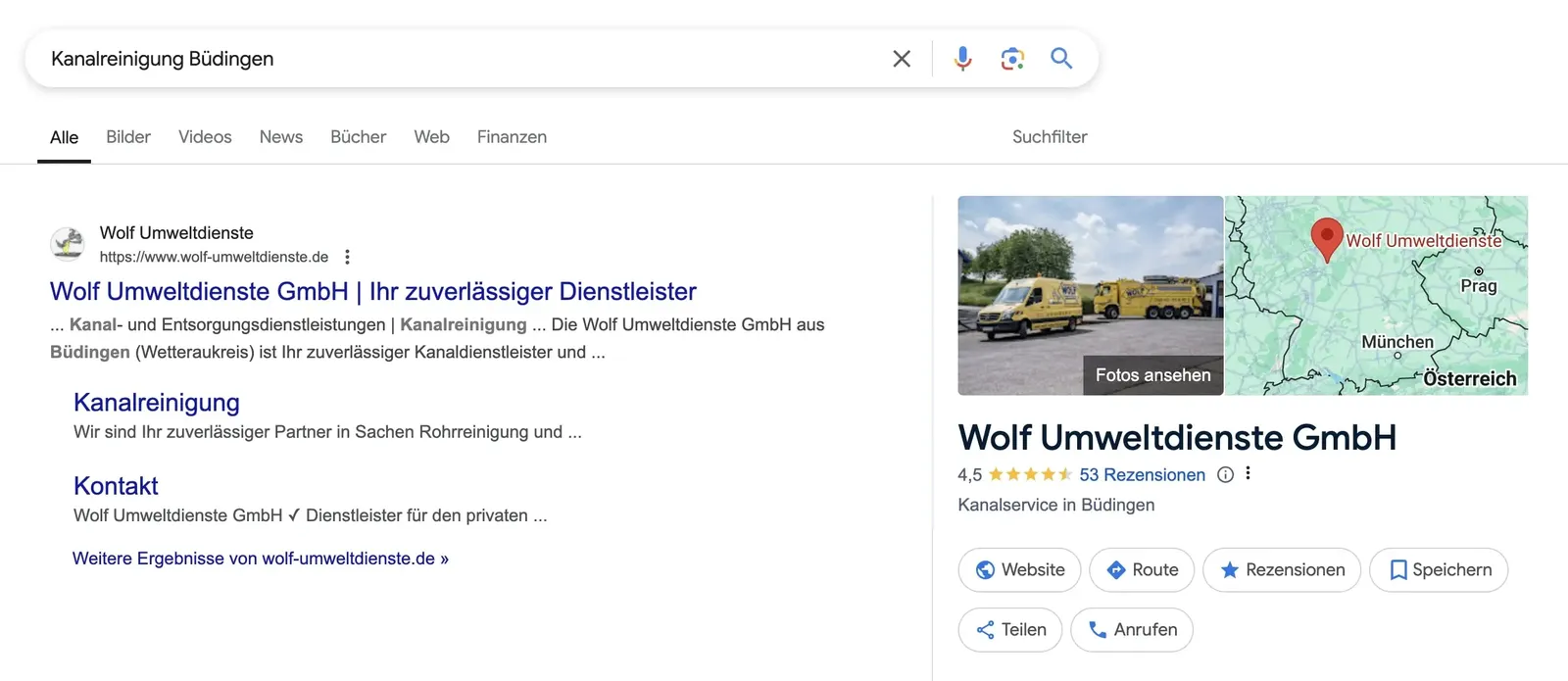Open the Wolf Umweltdienste GmbH result headline
The image size is (1568, 681).
tap(373, 291)
